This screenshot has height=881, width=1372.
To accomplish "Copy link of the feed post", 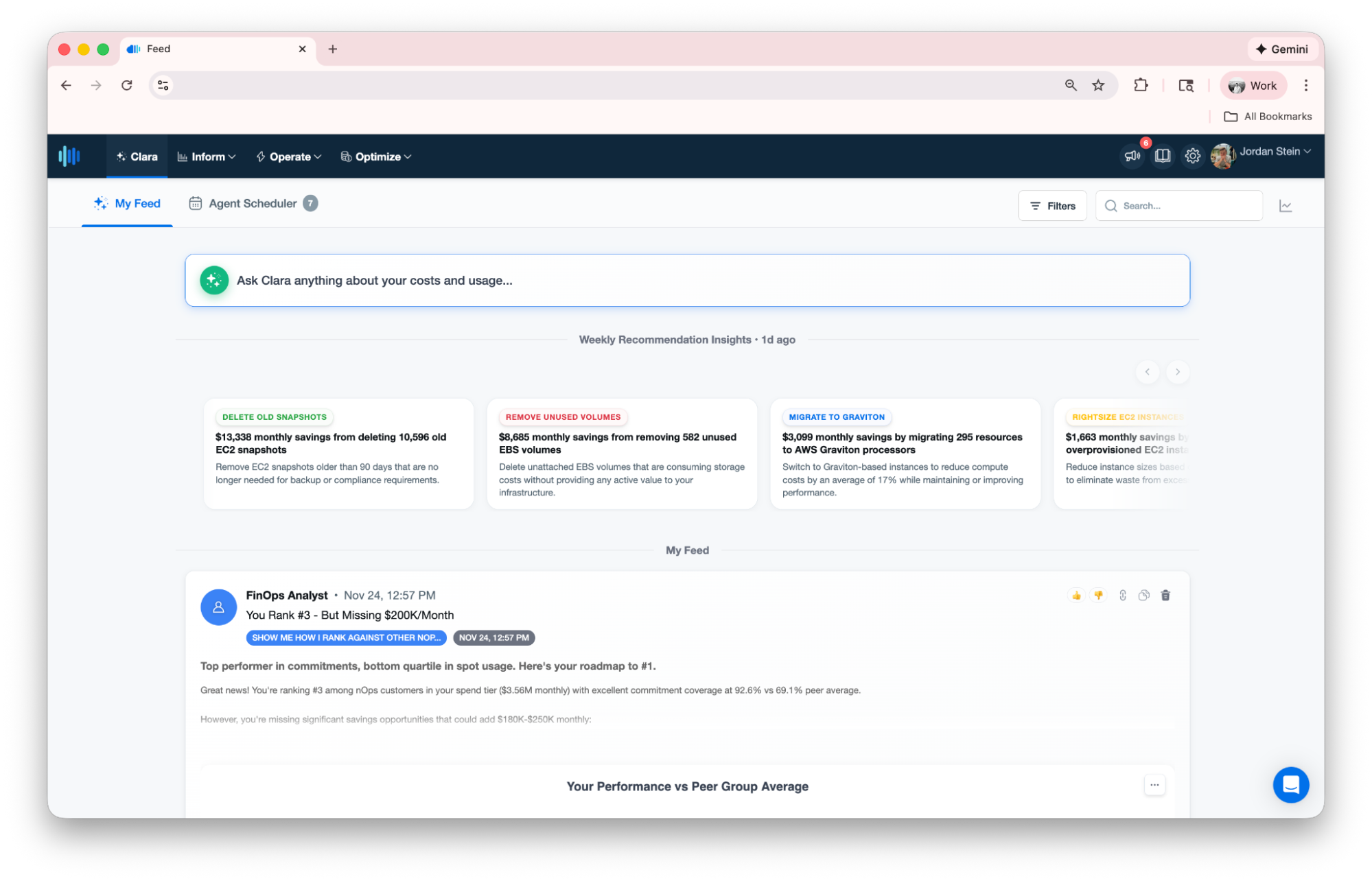I will pyautogui.click(x=1122, y=596).
